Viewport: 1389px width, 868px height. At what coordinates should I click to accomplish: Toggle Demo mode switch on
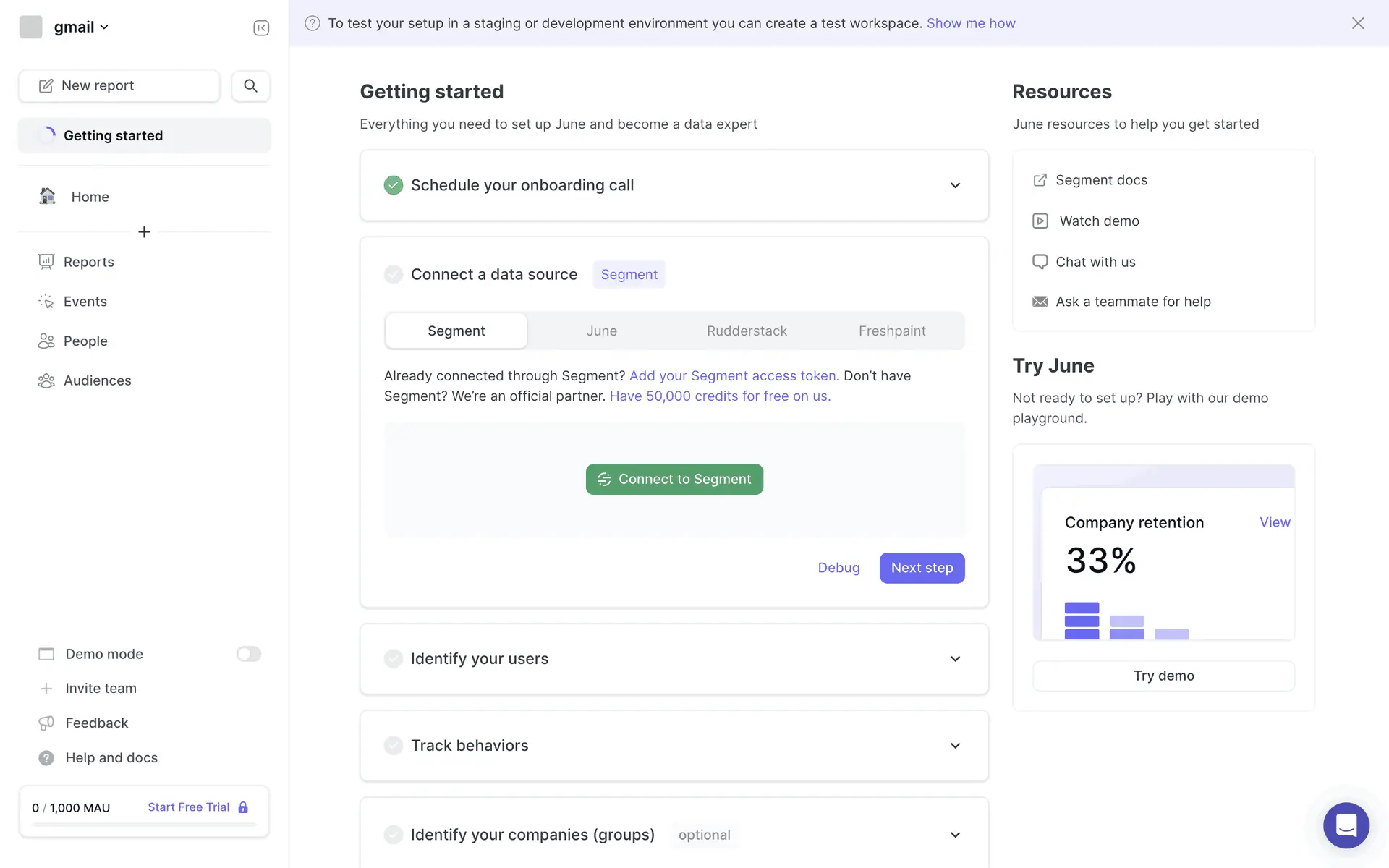[248, 654]
